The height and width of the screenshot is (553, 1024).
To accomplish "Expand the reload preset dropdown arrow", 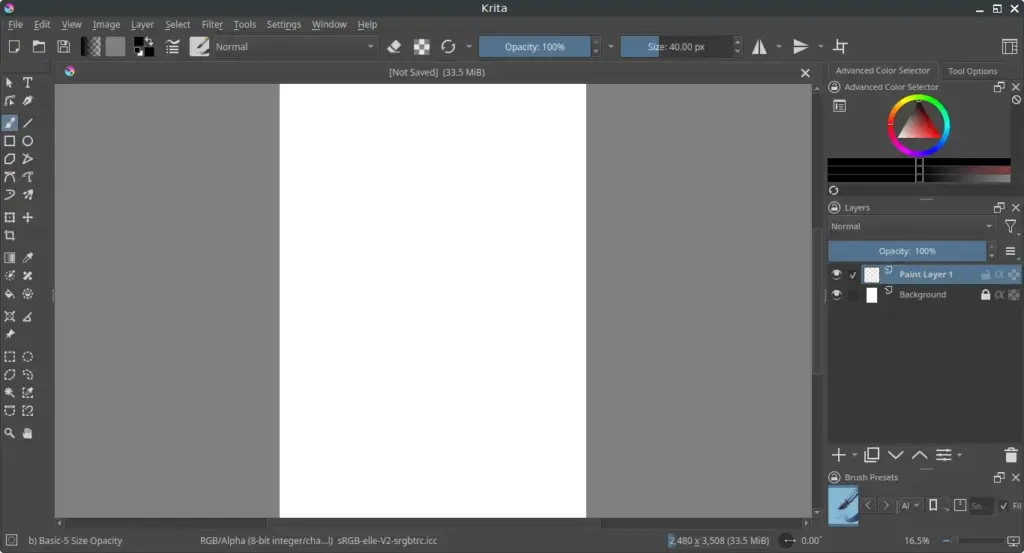I will point(468,47).
